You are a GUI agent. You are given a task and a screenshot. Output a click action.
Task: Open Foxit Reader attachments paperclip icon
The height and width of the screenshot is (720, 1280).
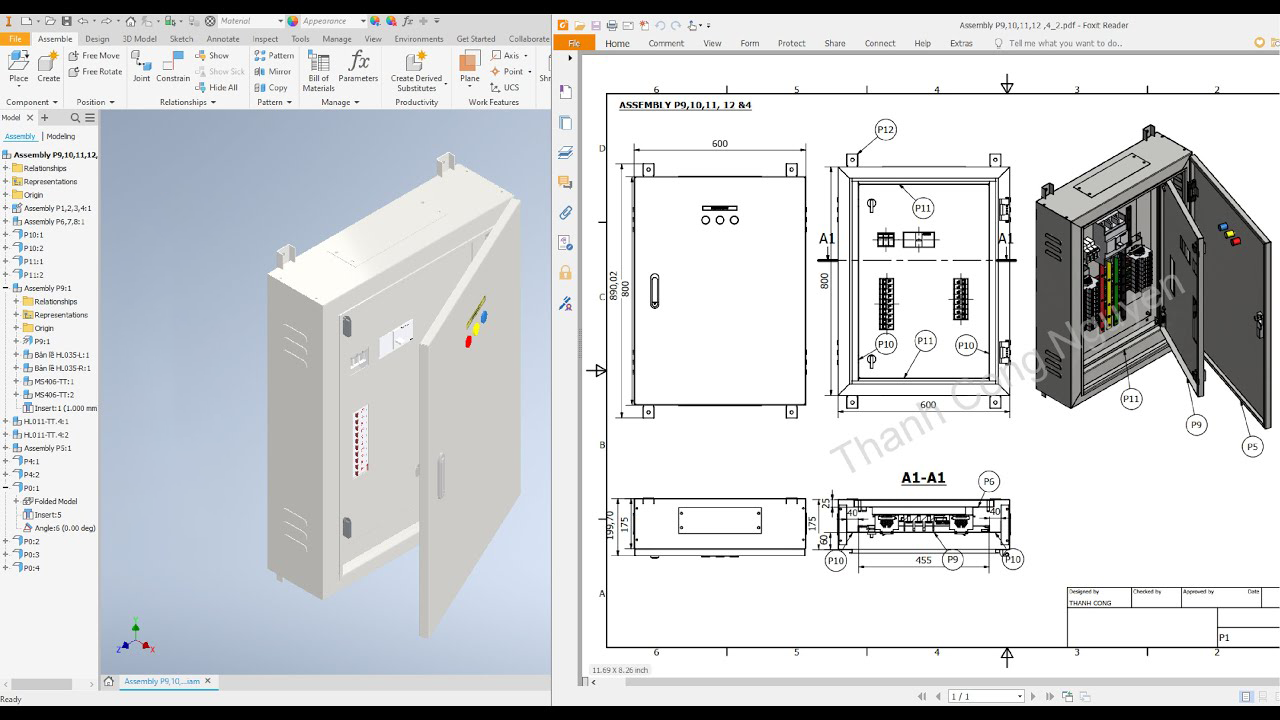(x=565, y=212)
